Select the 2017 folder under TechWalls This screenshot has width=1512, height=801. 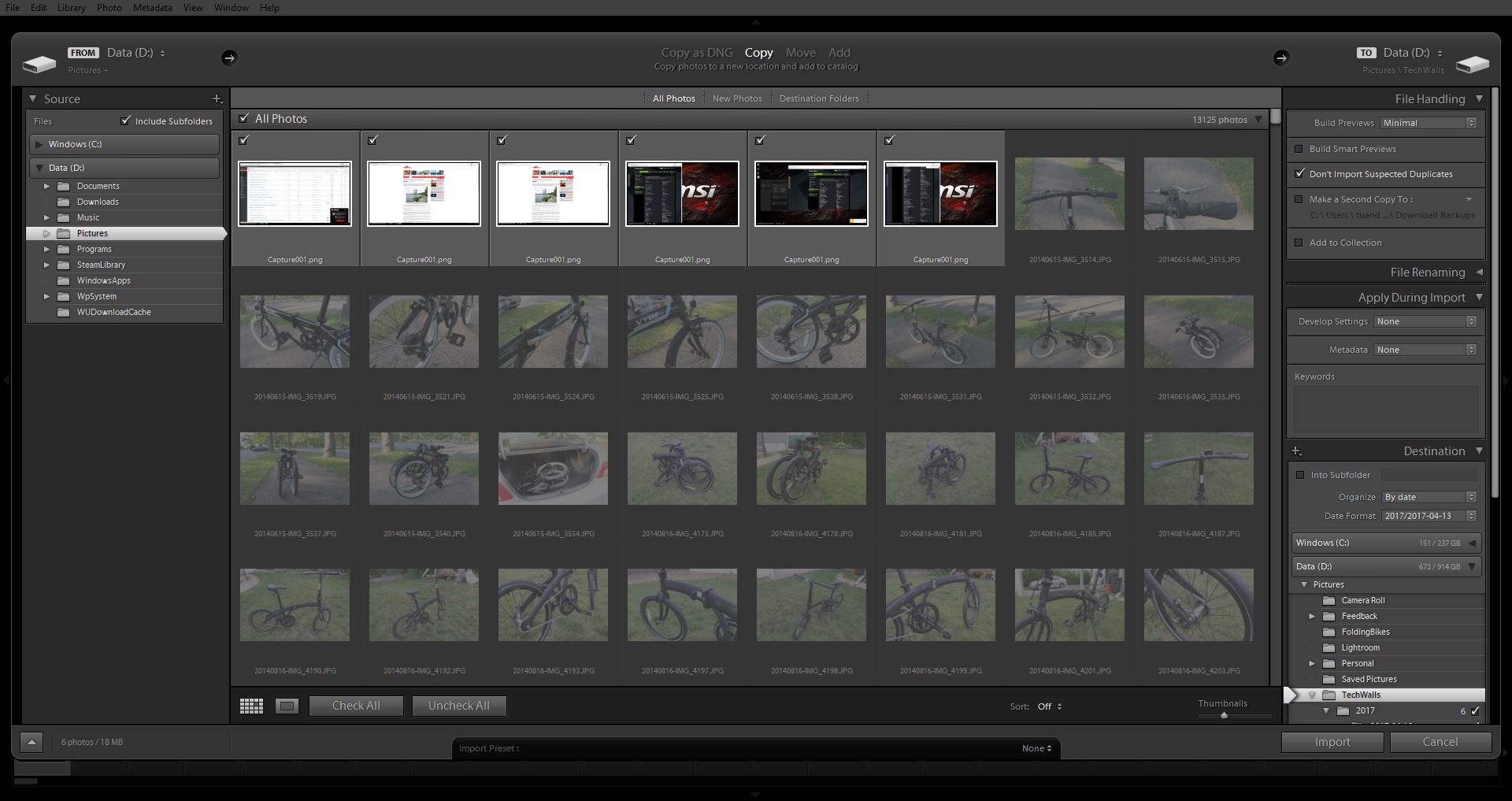[x=1366, y=710]
